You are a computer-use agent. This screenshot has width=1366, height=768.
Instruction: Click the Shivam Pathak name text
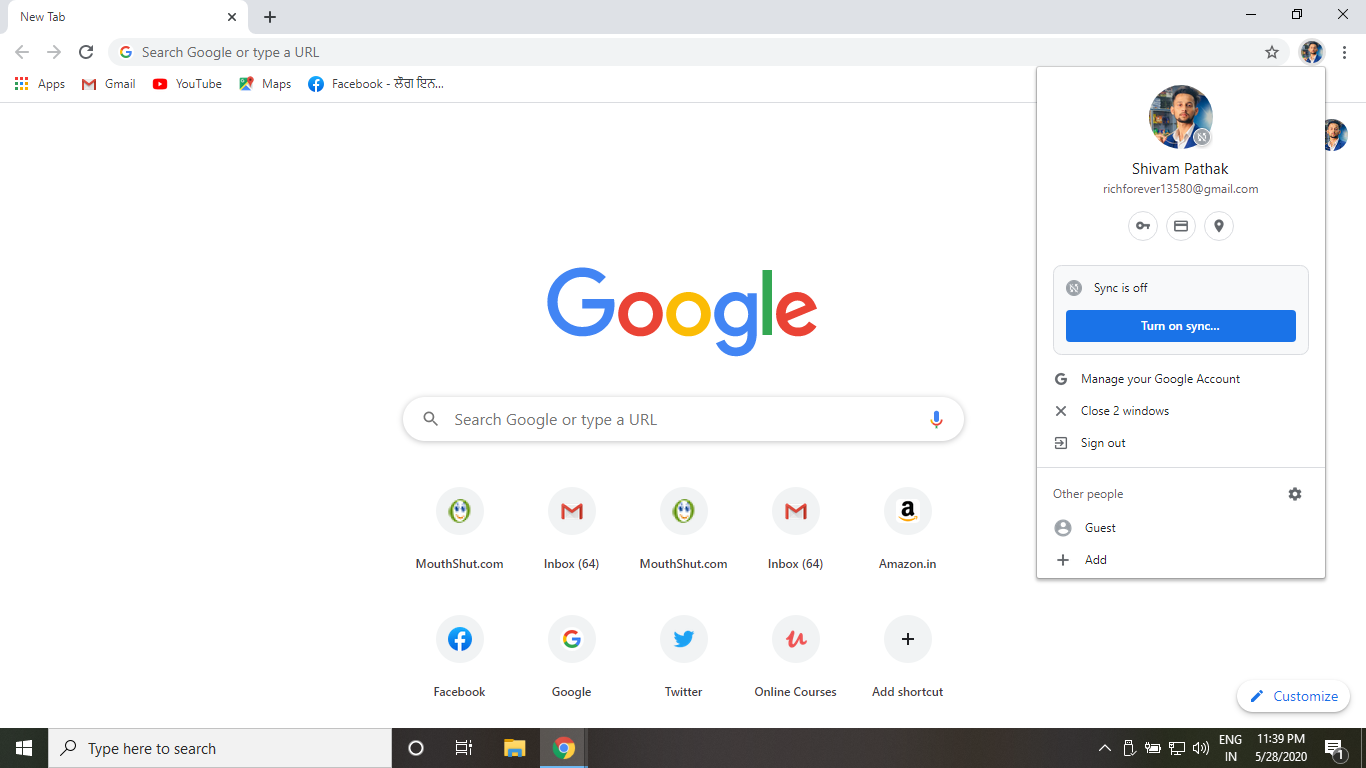point(1180,169)
